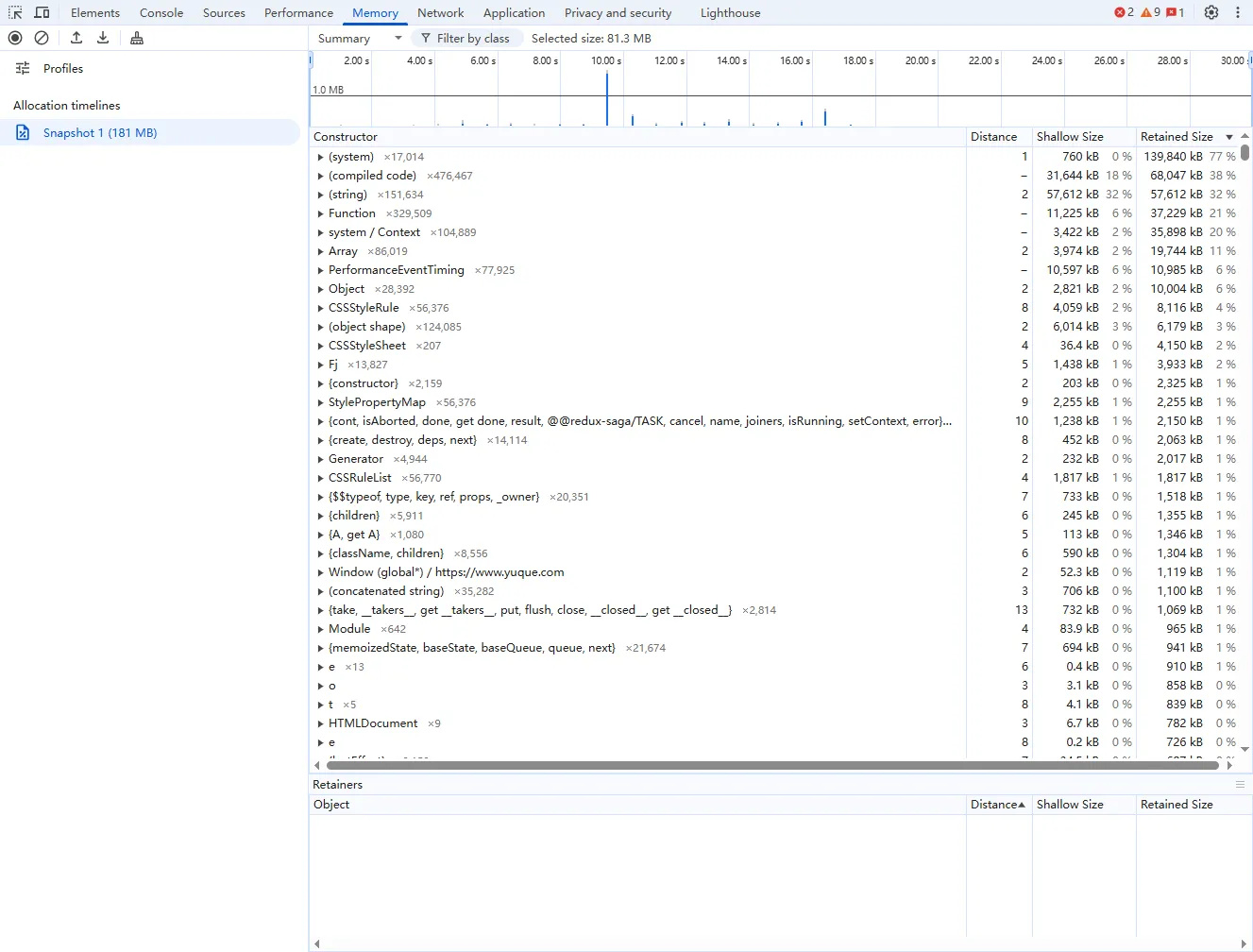
Task: Expand the (compiled code) row
Action: click(x=321, y=177)
